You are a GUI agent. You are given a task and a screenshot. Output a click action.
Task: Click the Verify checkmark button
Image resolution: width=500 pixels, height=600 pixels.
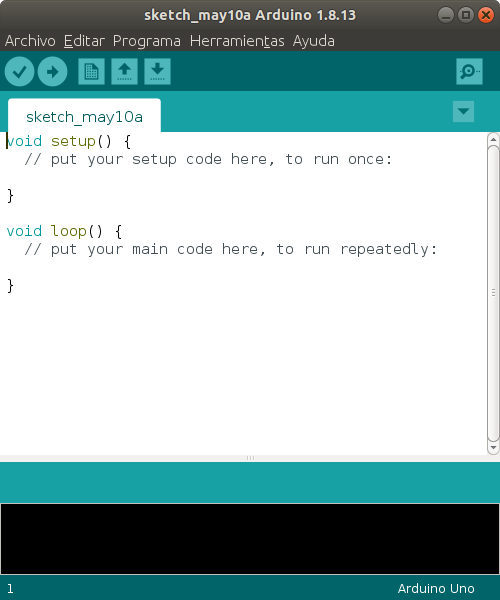coord(20,72)
